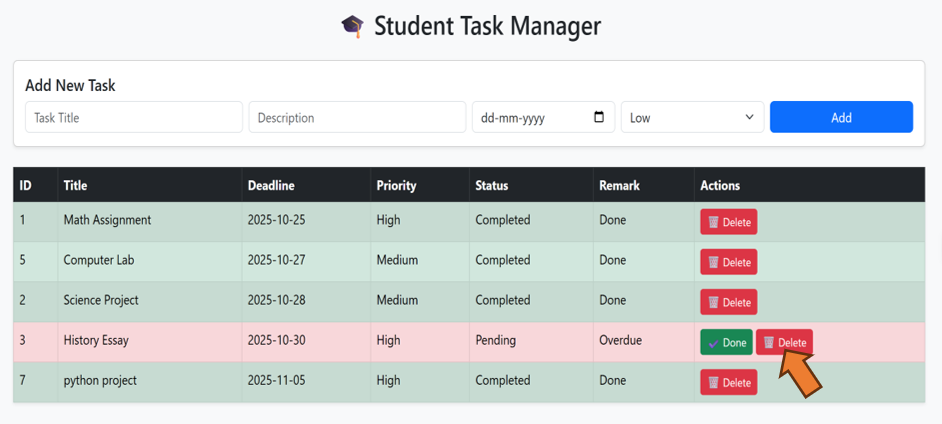This screenshot has width=942, height=424.
Task: Click the ID cell showing 7
Action: pos(35,381)
